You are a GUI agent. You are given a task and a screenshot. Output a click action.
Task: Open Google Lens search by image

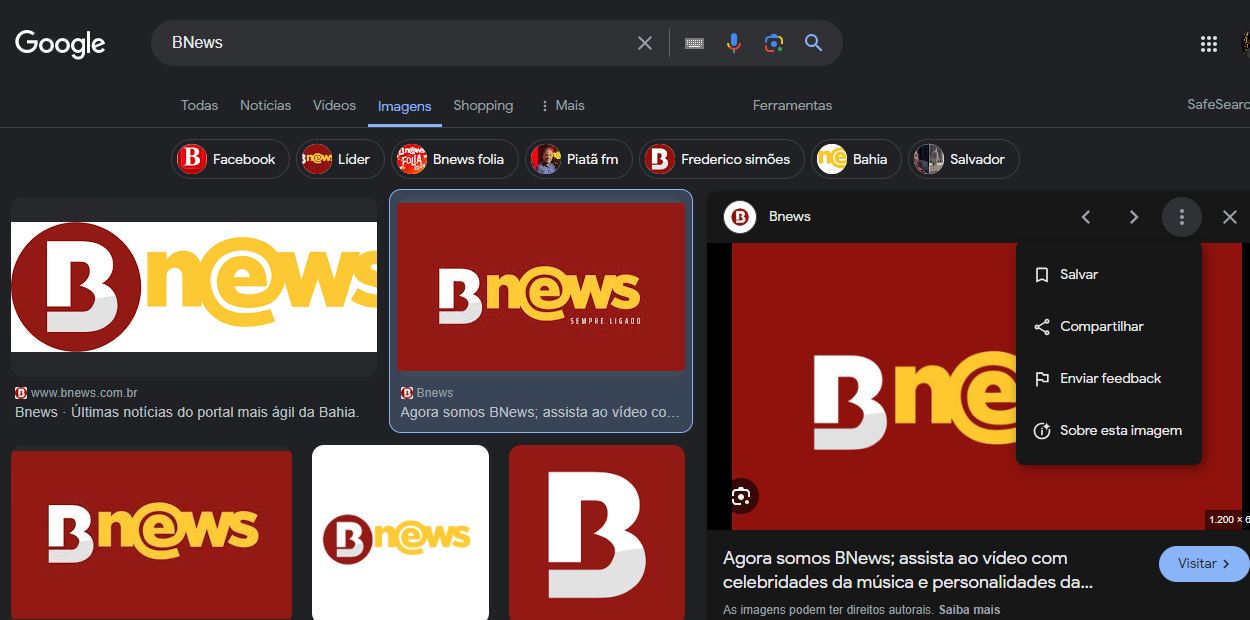(x=773, y=43)
